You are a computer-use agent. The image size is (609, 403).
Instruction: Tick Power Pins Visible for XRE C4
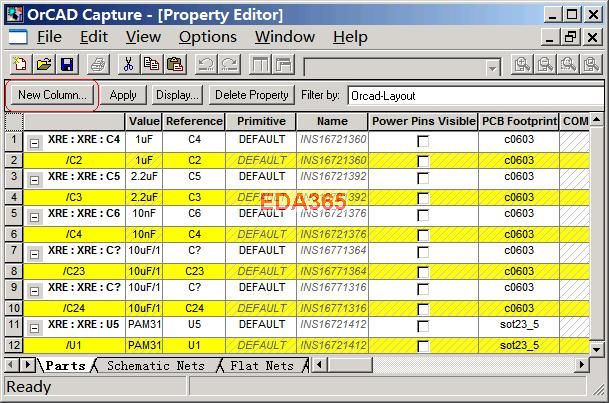click(423, 141)
